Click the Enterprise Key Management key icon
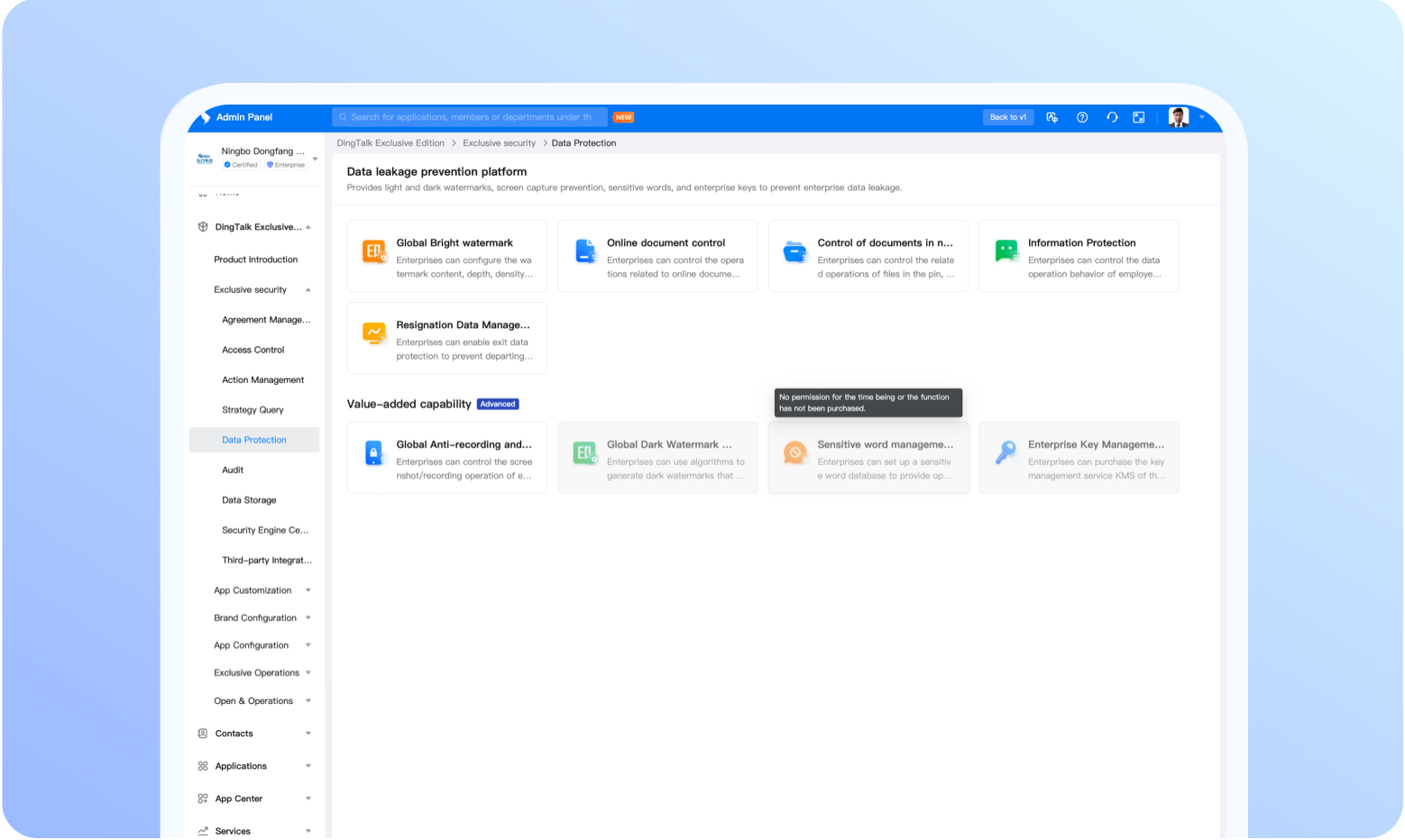Viewport: 1405px width, 840px height. coord(1006,452)
